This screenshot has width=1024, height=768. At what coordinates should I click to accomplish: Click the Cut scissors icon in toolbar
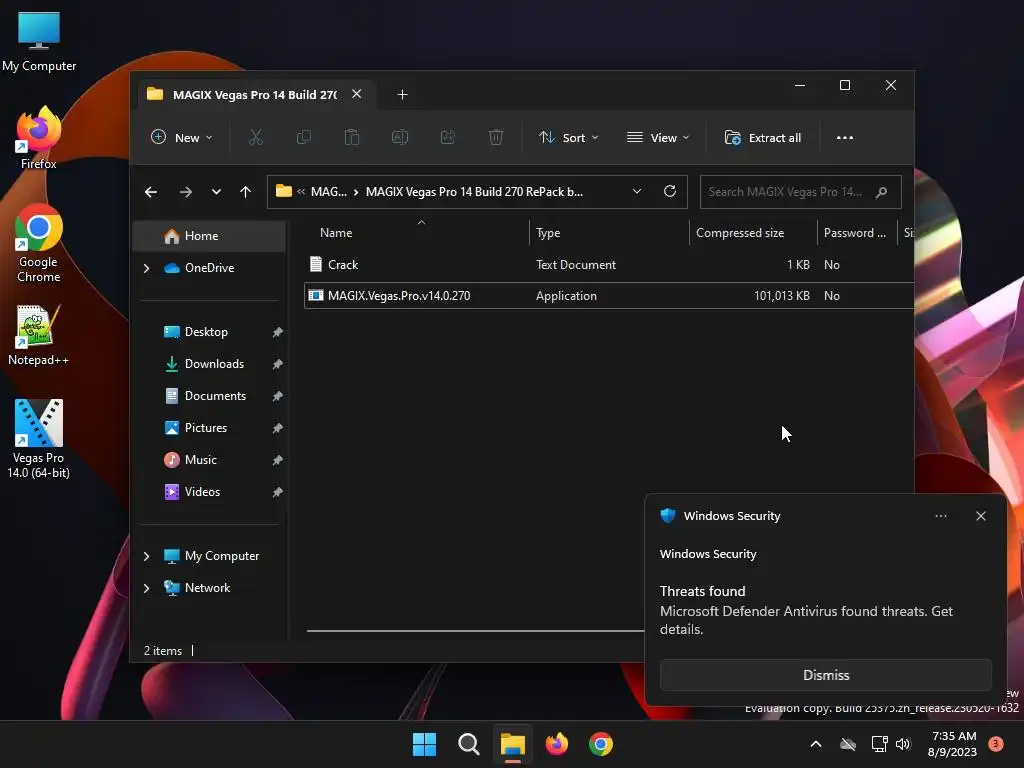(255, 138)
